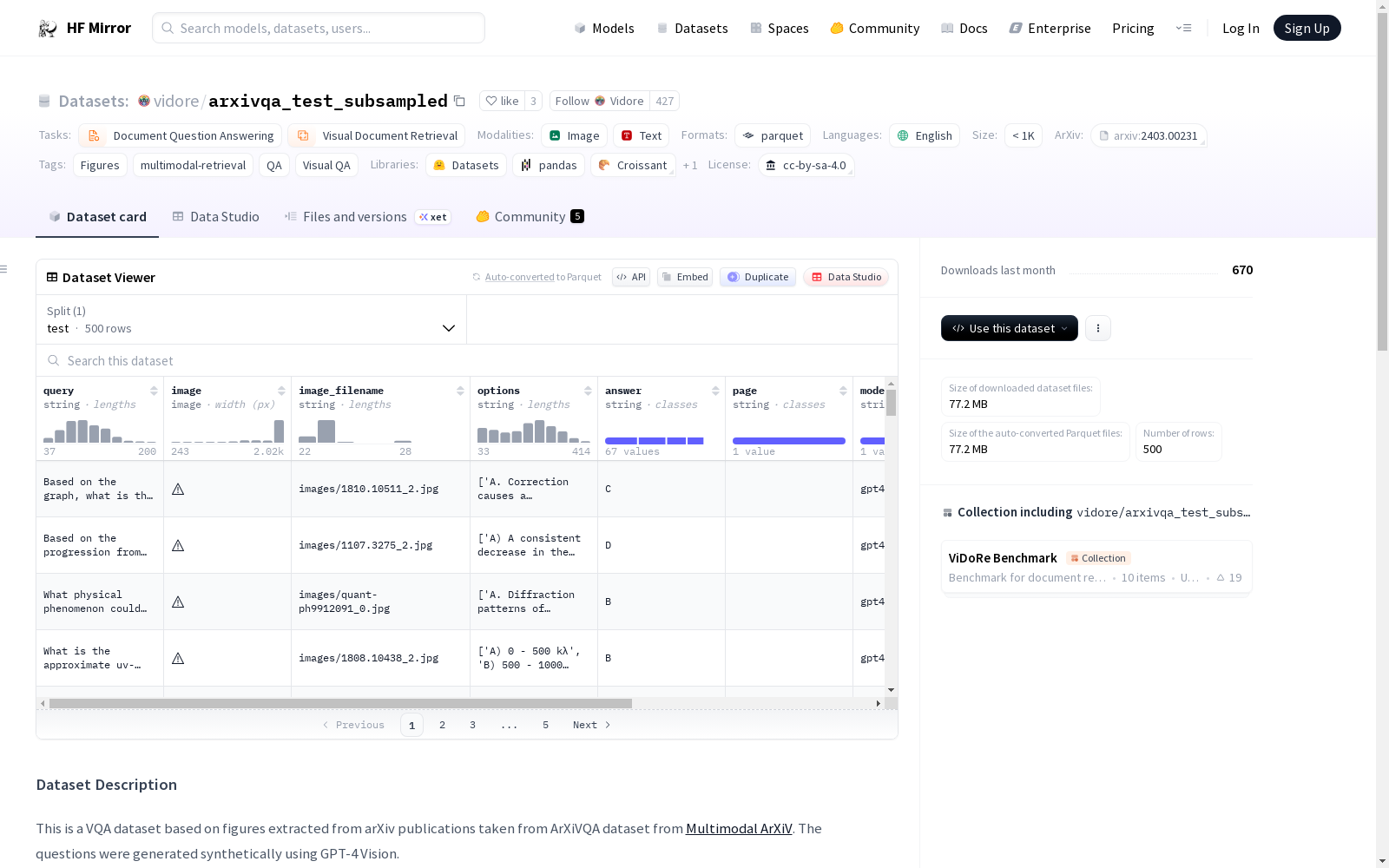Open the vidore owner link in title
This screenshot has height=868, width=1389.
[176, 102]
